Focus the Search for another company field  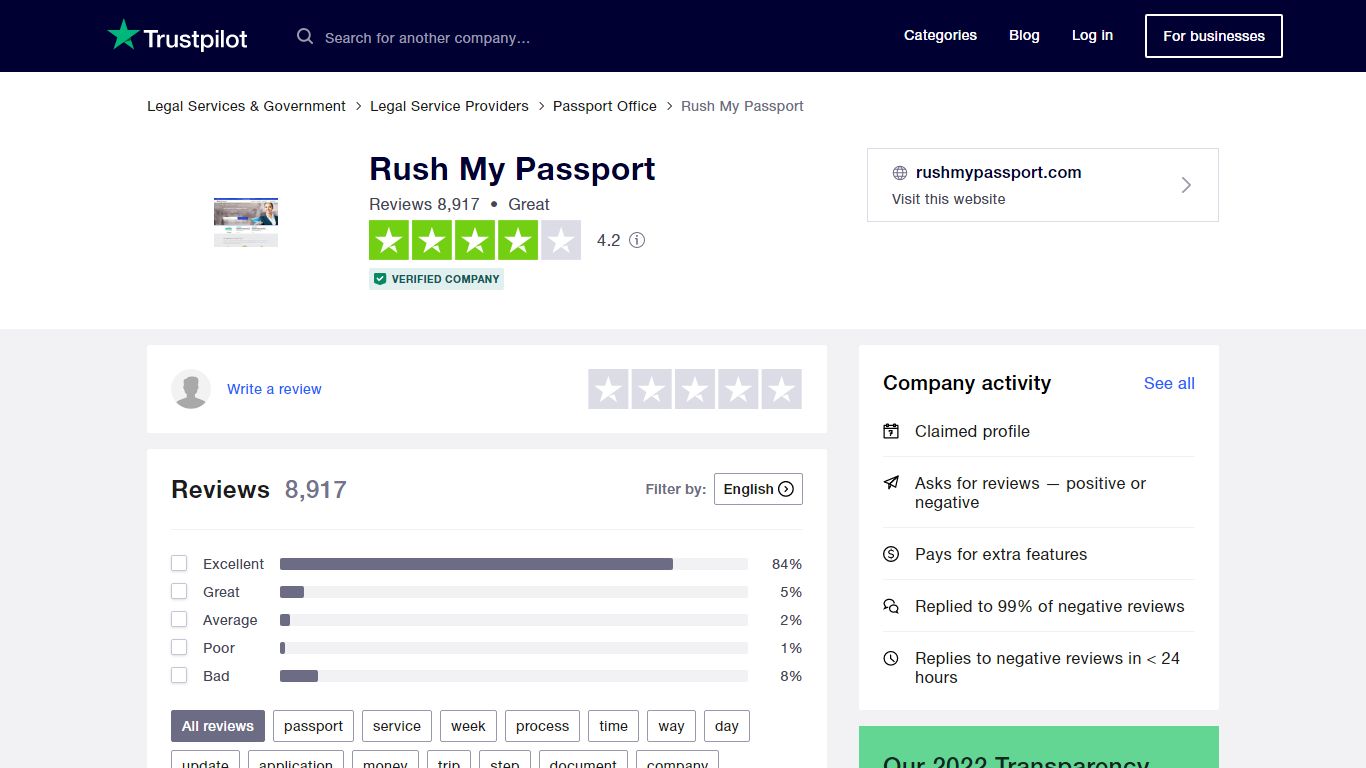click(427, 38)
